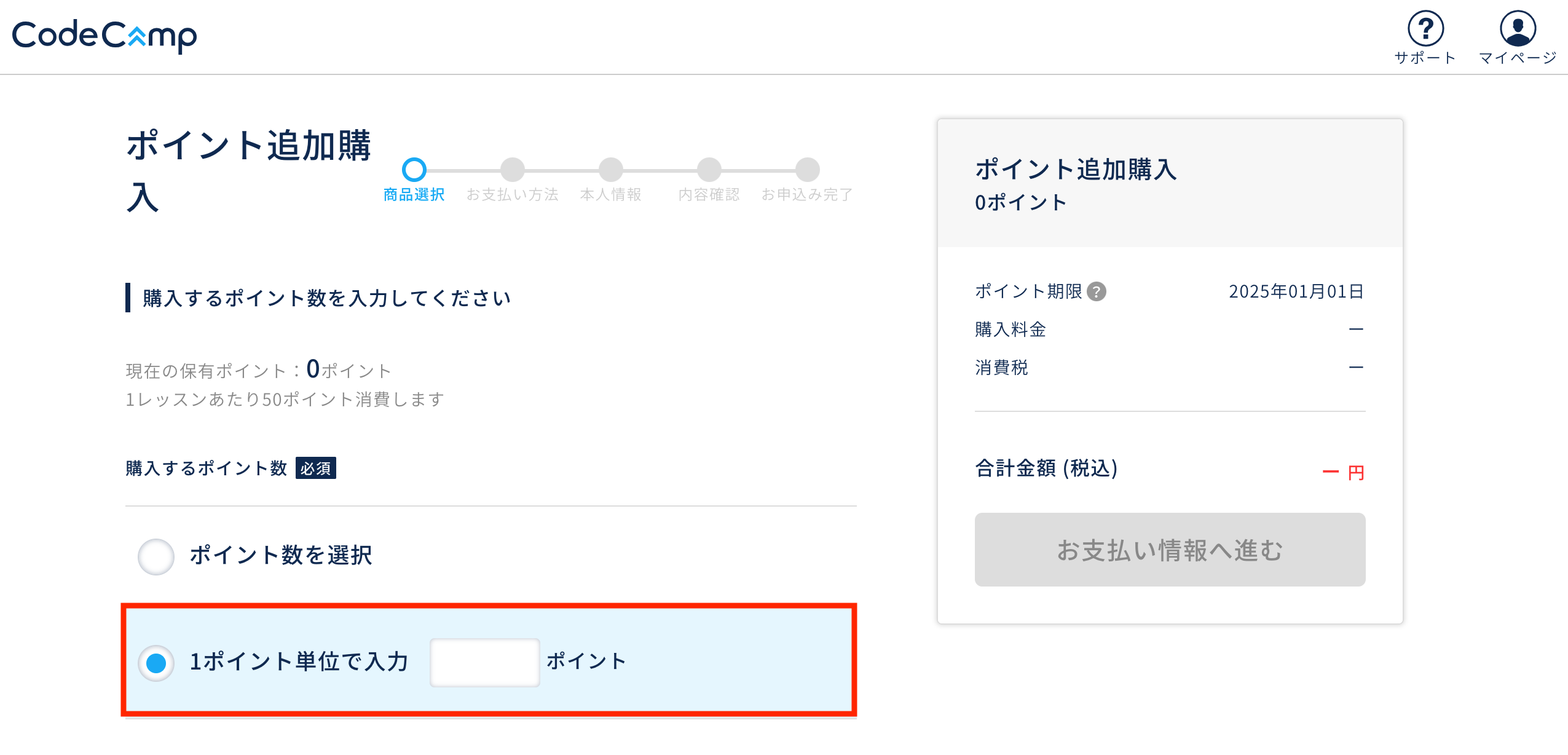Open My Page user icon
This screenshot has height=755, width=1568.
(x=1518, y=28)
